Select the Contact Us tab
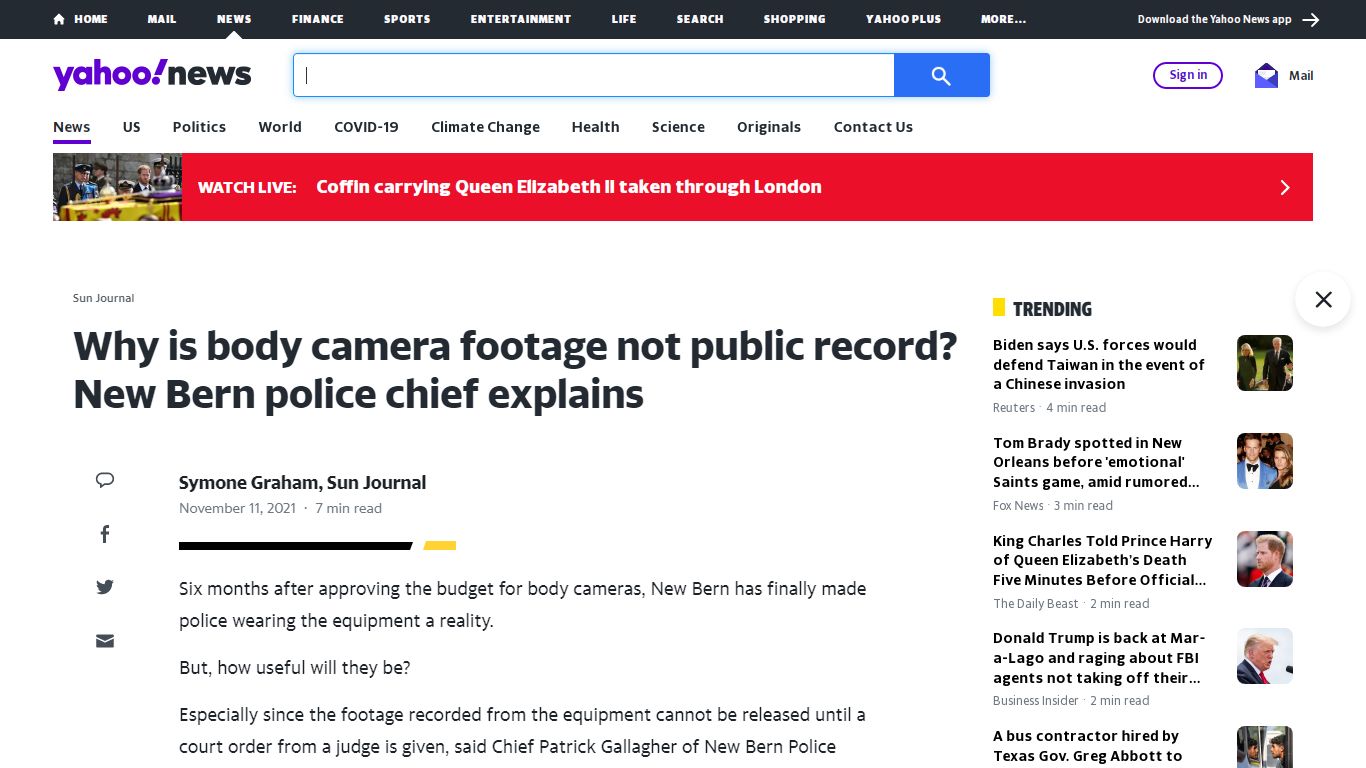Viewport: 1366px width, 768px height. click(x=873, y=127)
